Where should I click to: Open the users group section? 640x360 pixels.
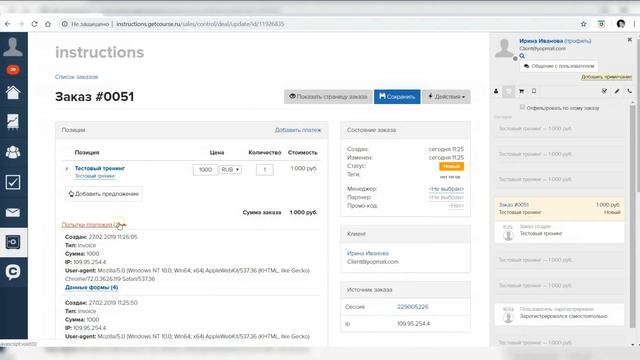[x=13, y=152]
